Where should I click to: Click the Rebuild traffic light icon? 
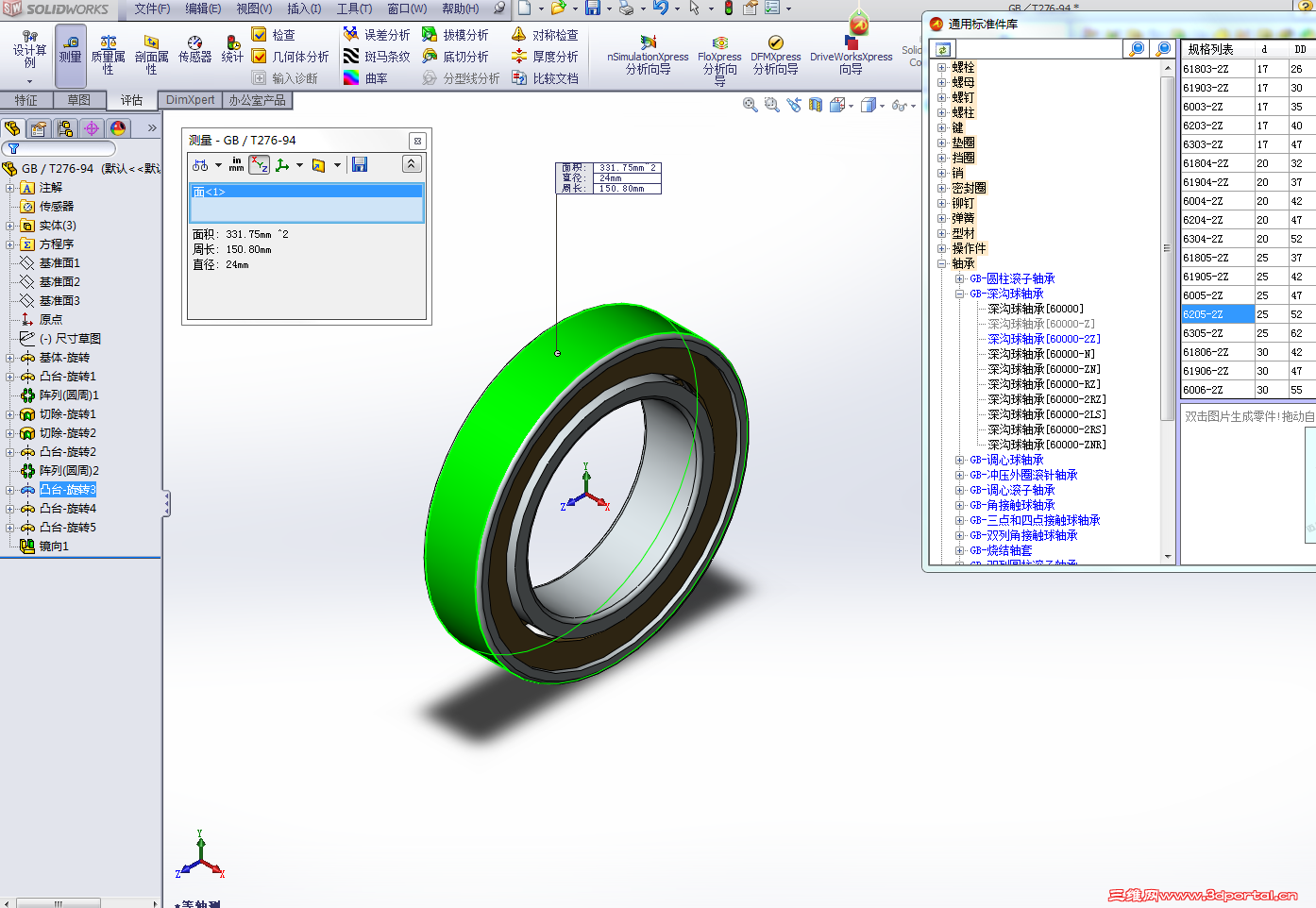point(729,8)
